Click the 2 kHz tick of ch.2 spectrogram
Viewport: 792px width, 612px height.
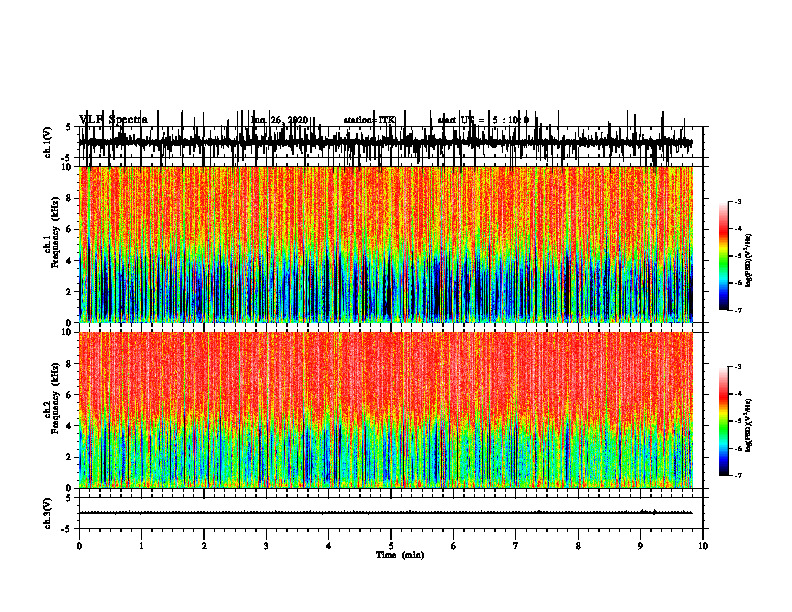tap(70, 457)
